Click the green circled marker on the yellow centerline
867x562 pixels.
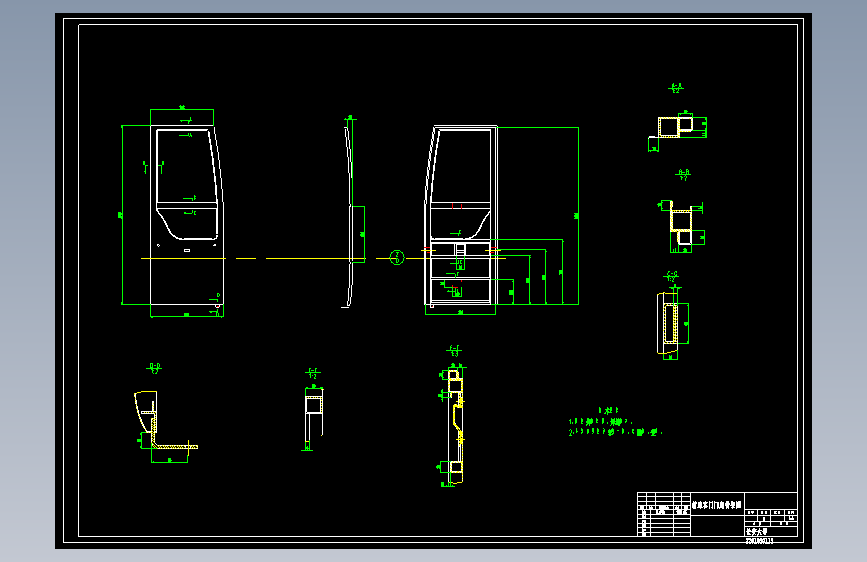(397, 257)
